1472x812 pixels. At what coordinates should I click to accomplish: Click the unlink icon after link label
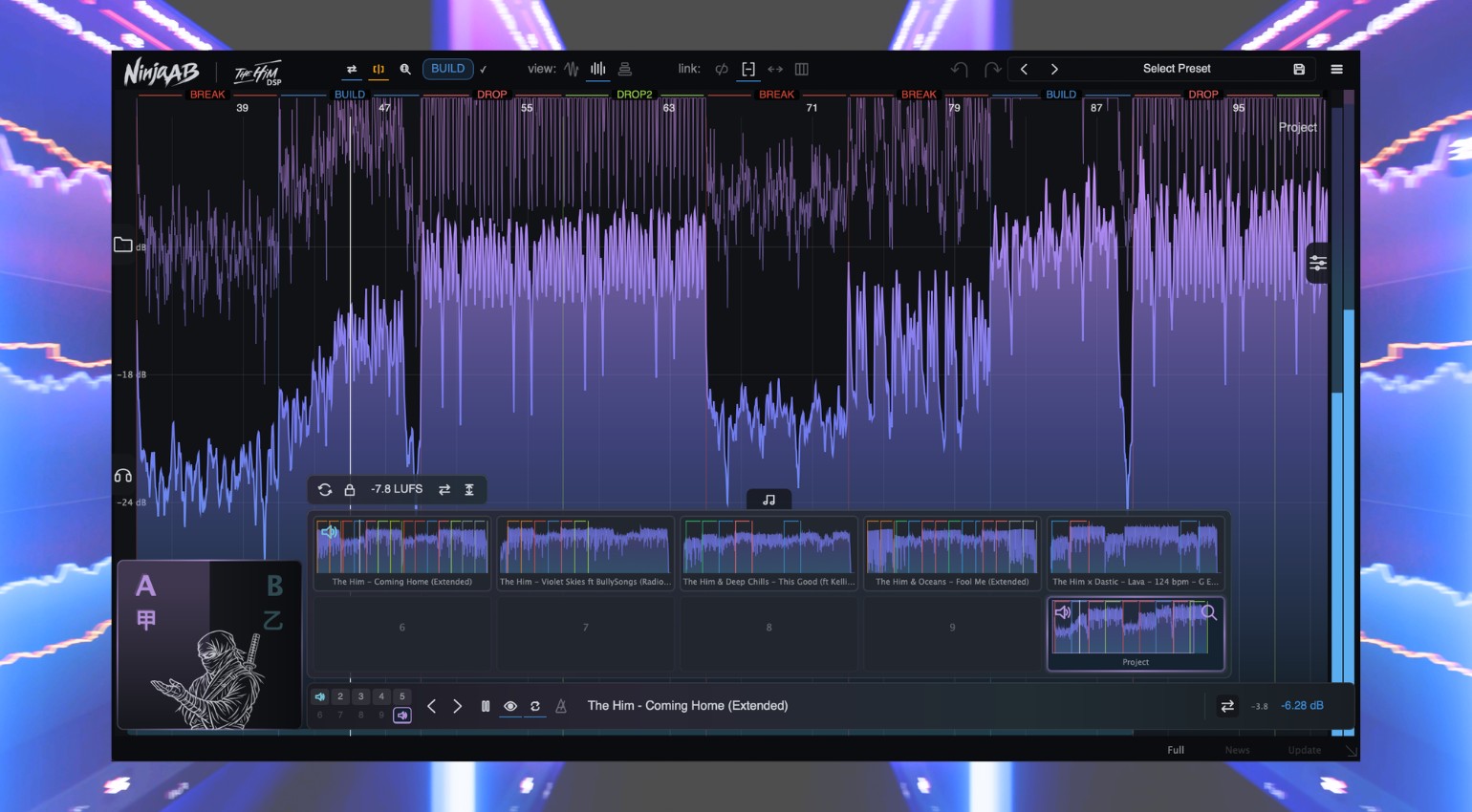(722, 69)
